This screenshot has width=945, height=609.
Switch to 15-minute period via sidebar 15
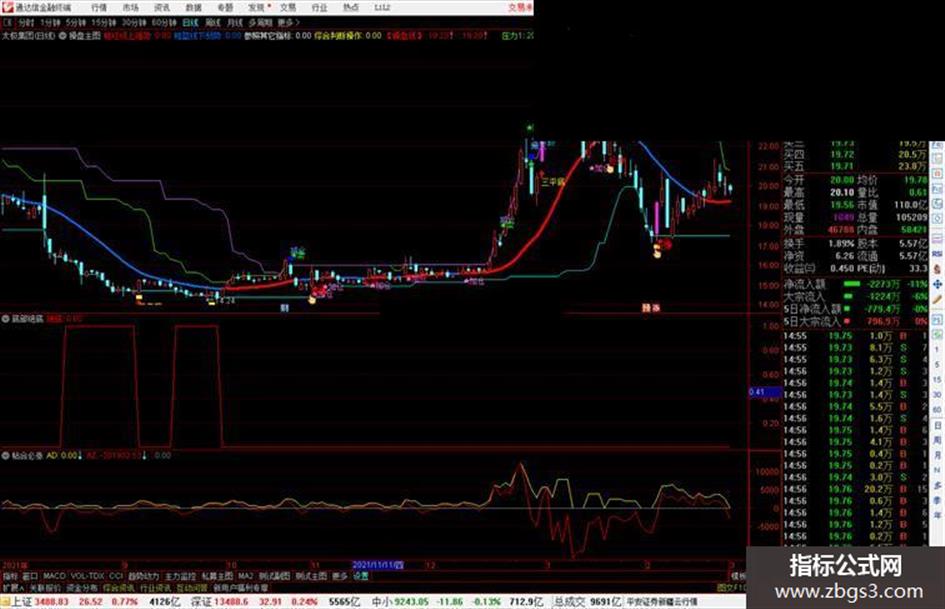[x=937, y=379]
